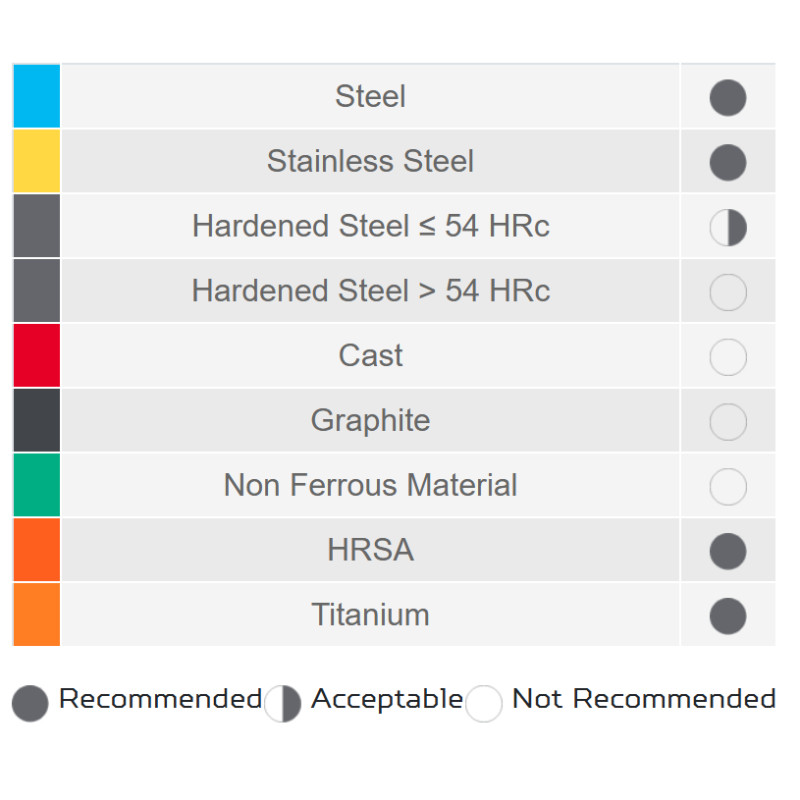This screenshot has height=800, width=800.
Task: Click the half-filled circle for Hardened Steel ≤ 54 HRc
Action: [728, 228]
